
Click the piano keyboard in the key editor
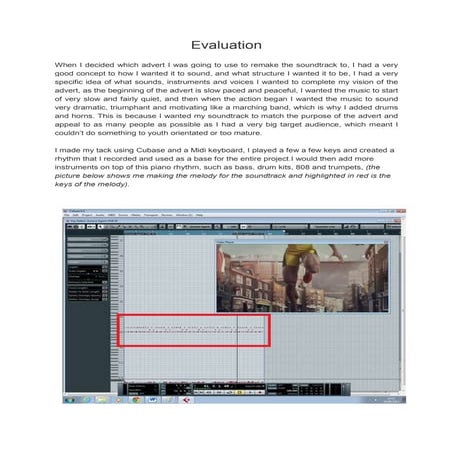117,308
